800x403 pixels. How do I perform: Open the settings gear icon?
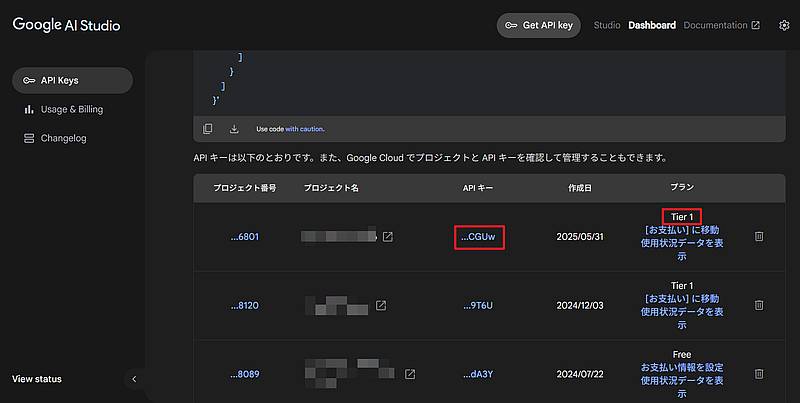(784, 25)
